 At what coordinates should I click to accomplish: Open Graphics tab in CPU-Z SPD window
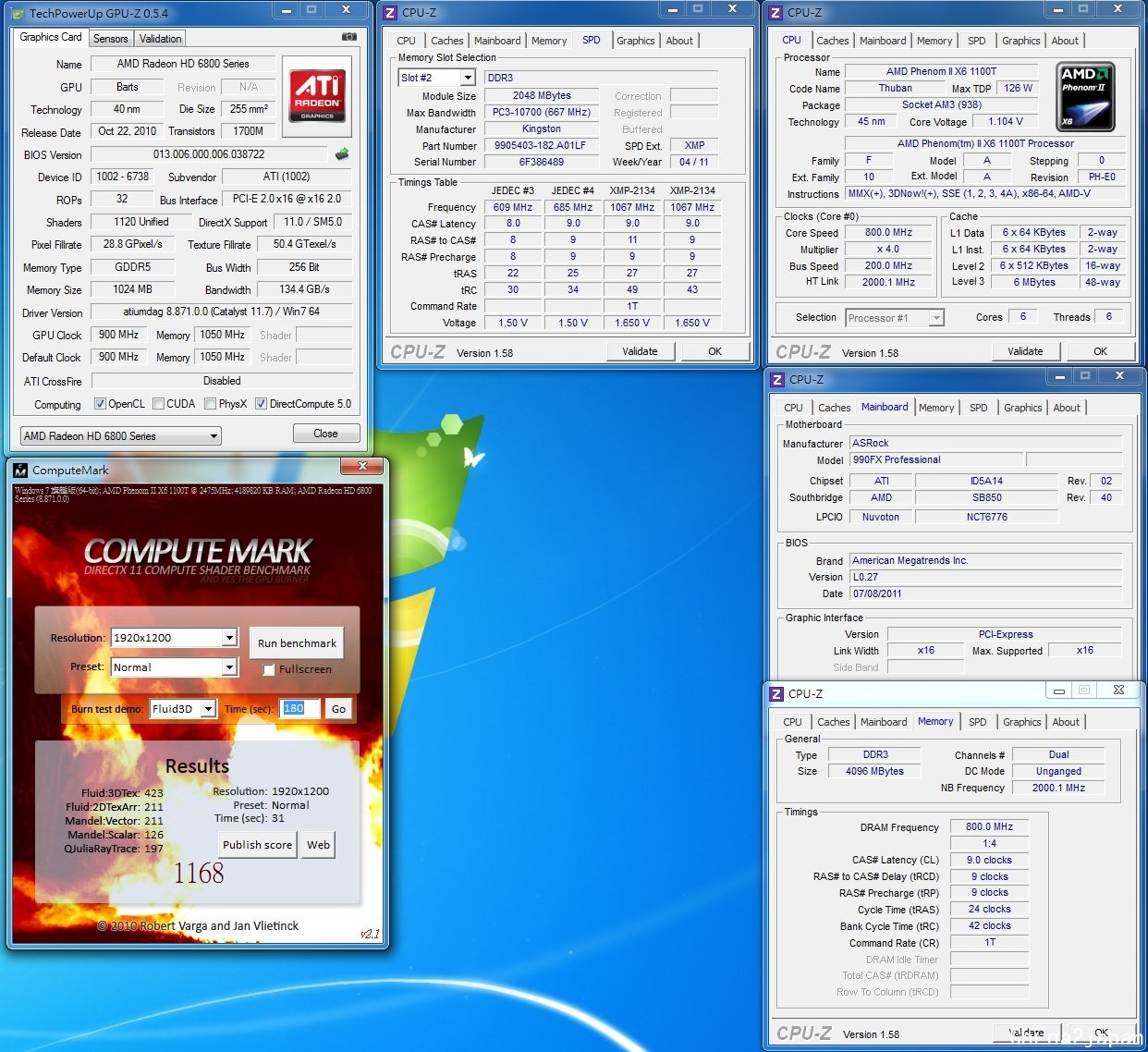636,41
